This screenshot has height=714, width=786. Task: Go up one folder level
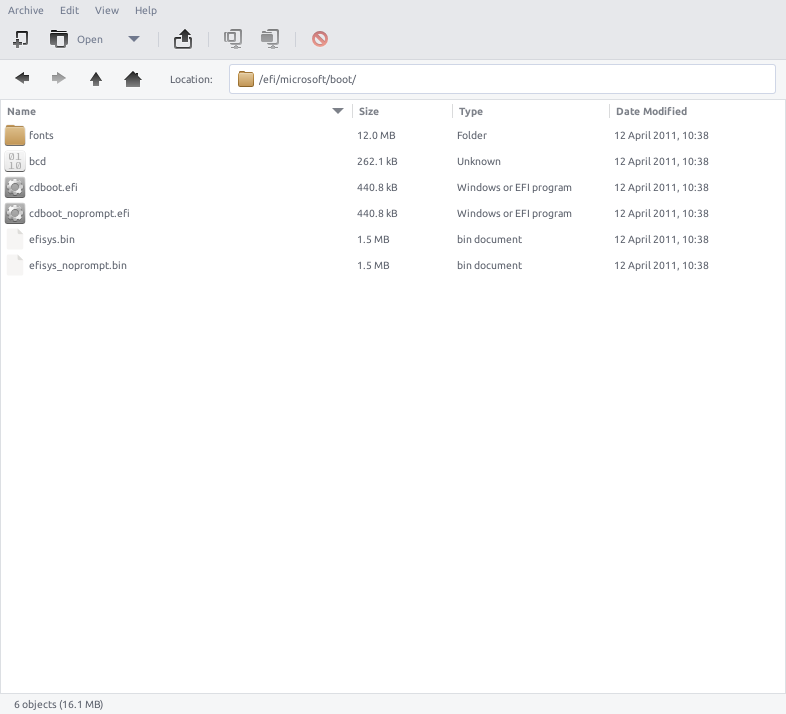[96, 79]
